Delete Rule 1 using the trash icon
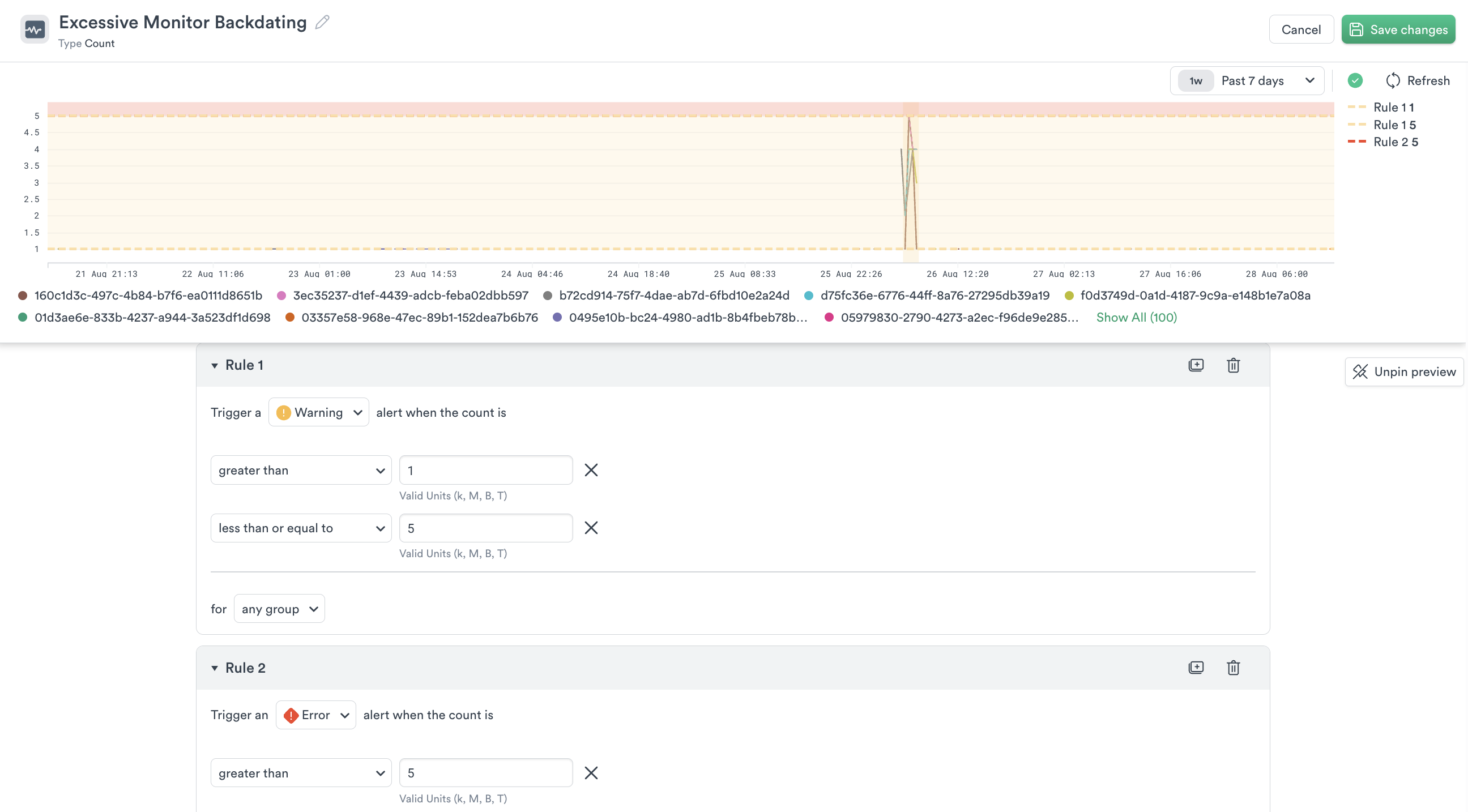Image resolution: width=1468 pixels, height=812 pixels. [1232, 365]
